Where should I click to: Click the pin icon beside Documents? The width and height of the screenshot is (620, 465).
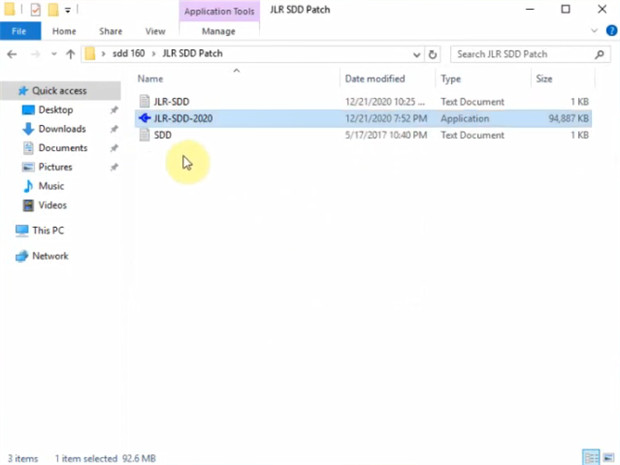(x=114, y=148)
